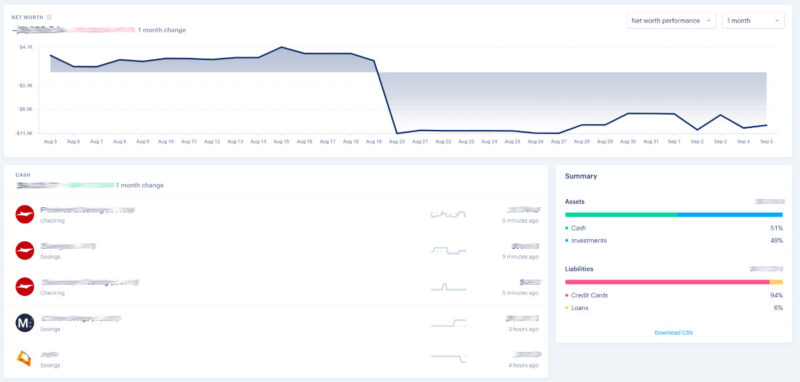Click the Summary panel title
The width and height of the screenshot is (800, 382).
[581, 176]
